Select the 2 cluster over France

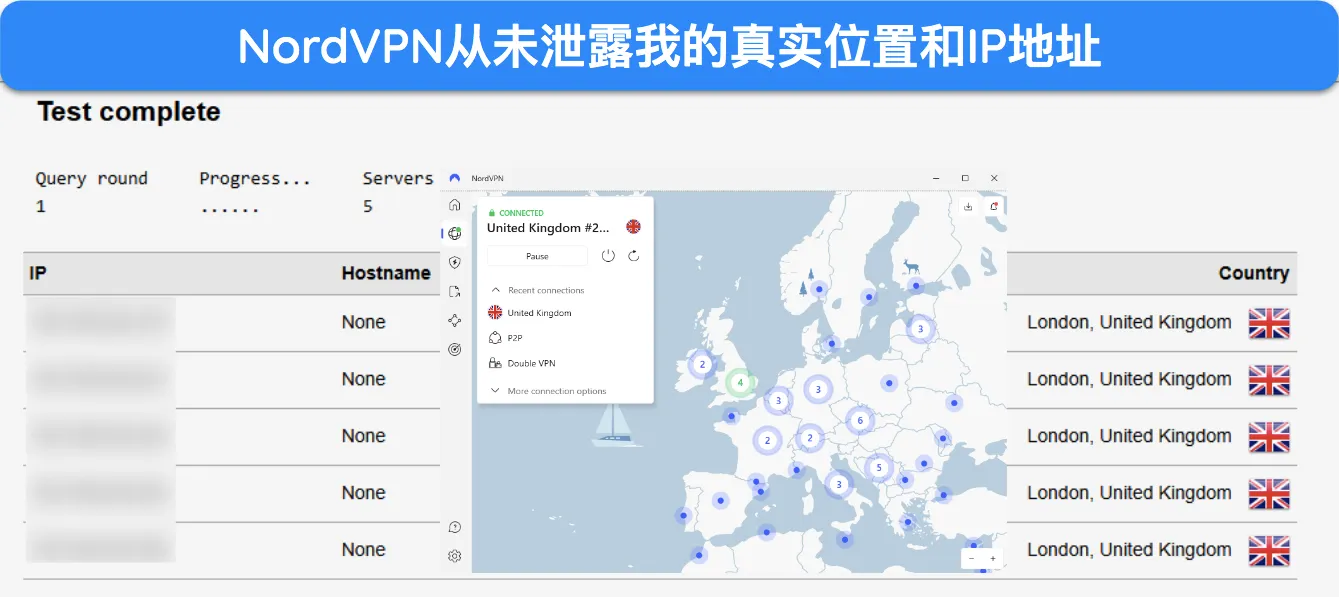767,440
